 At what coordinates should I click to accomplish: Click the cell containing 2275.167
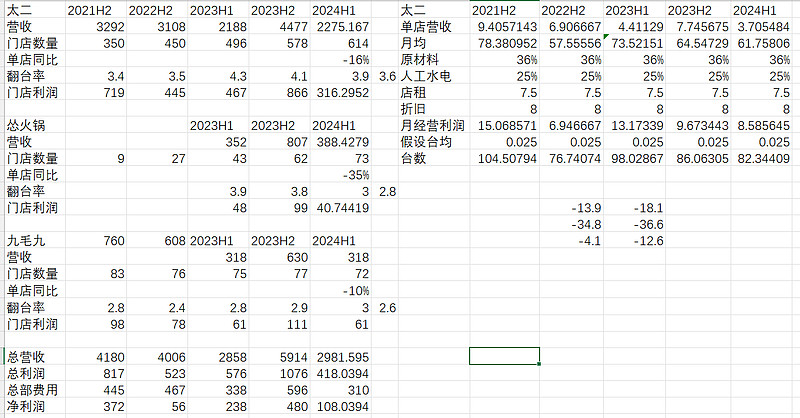(341, 27)
